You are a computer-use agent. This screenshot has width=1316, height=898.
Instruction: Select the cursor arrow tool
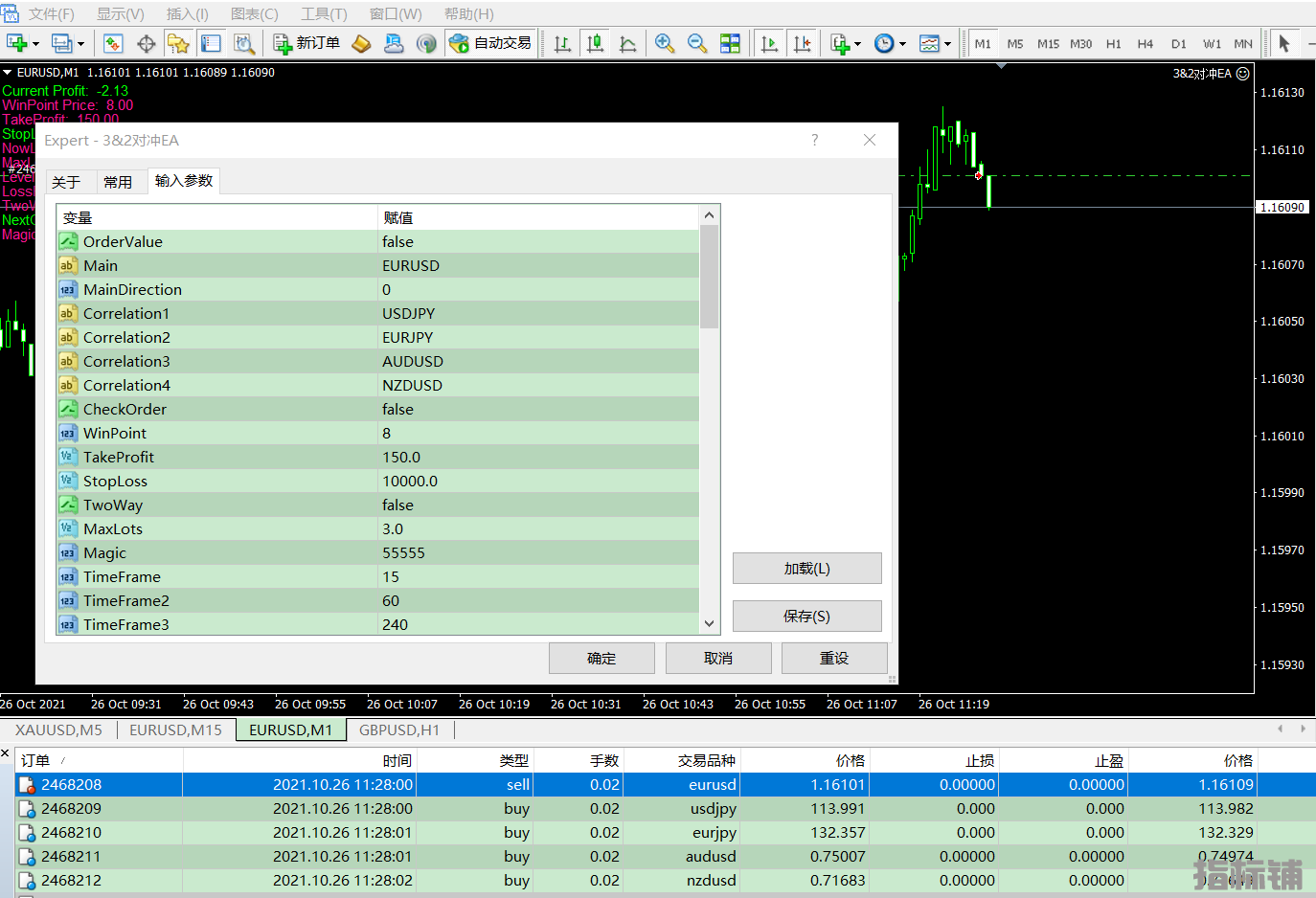pyautogui.click(x=1284, y=43)
